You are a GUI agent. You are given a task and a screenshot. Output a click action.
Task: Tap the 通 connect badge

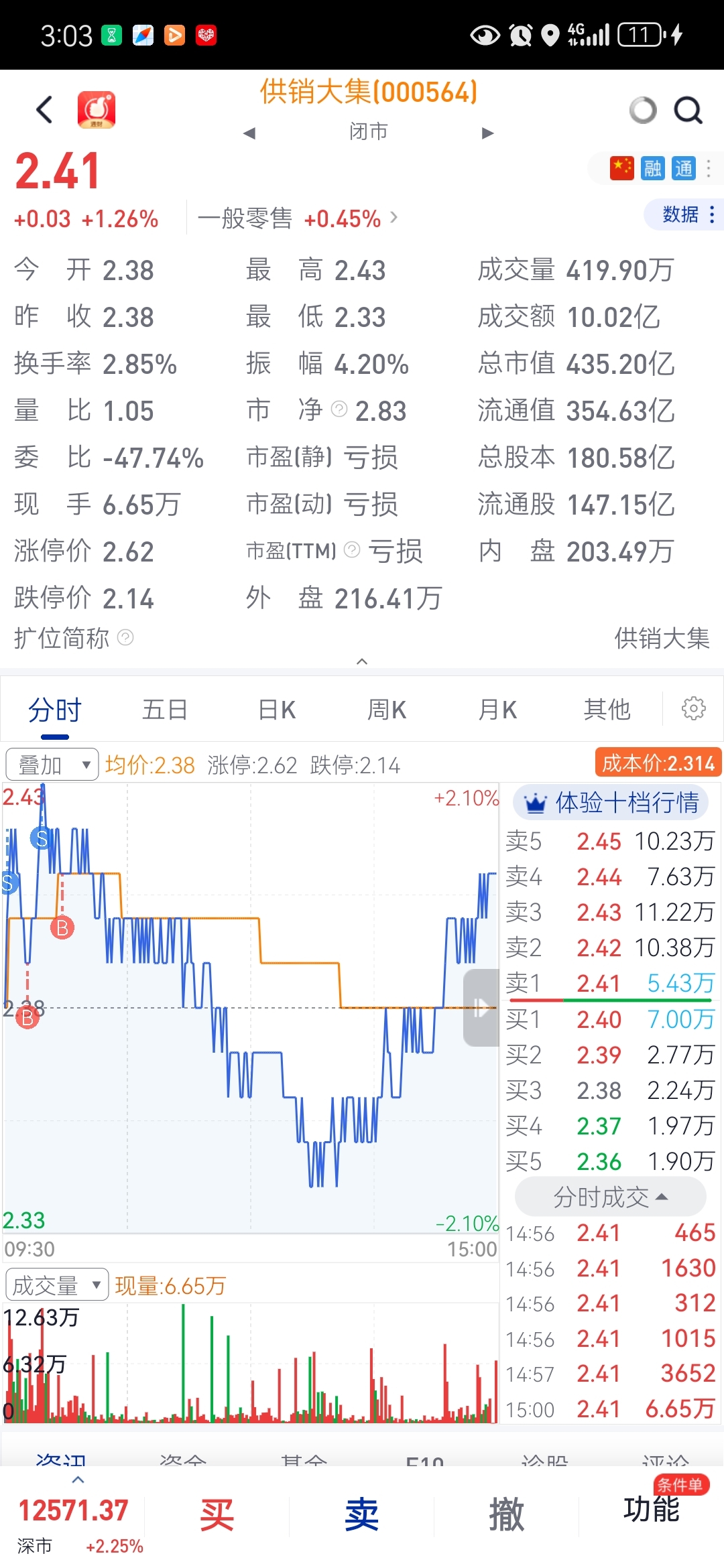[x=684, y=168]
